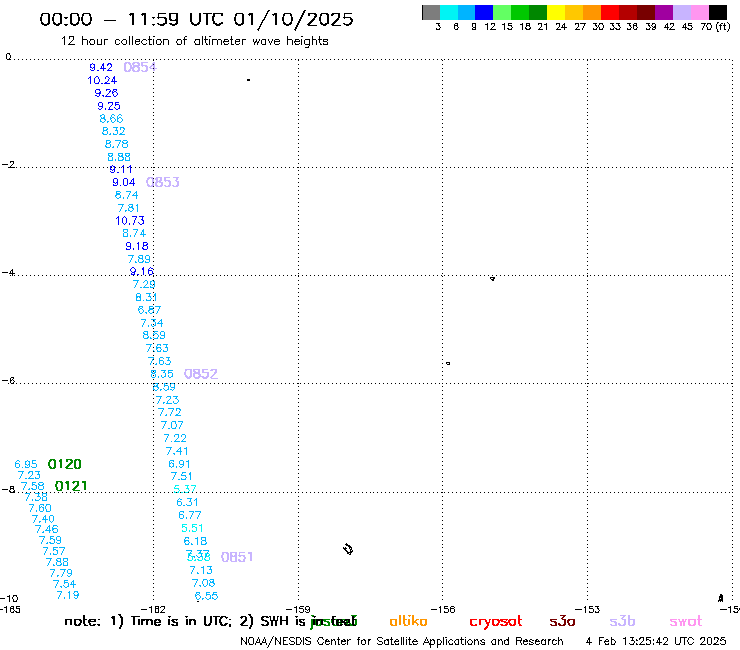740x650 pixels.
Task: Click the pink swatch in the color scale
Action: (x=699, y=12)
